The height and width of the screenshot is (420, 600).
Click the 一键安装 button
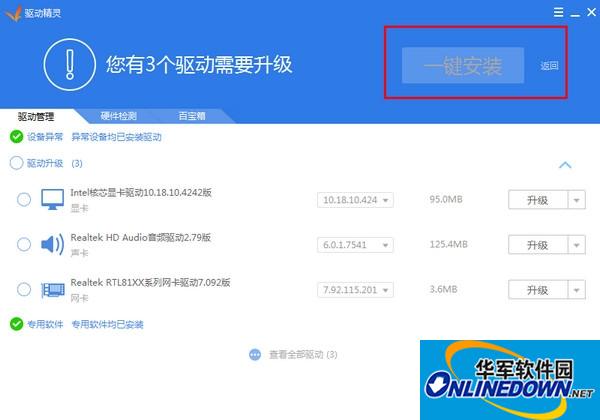[463, 65]
